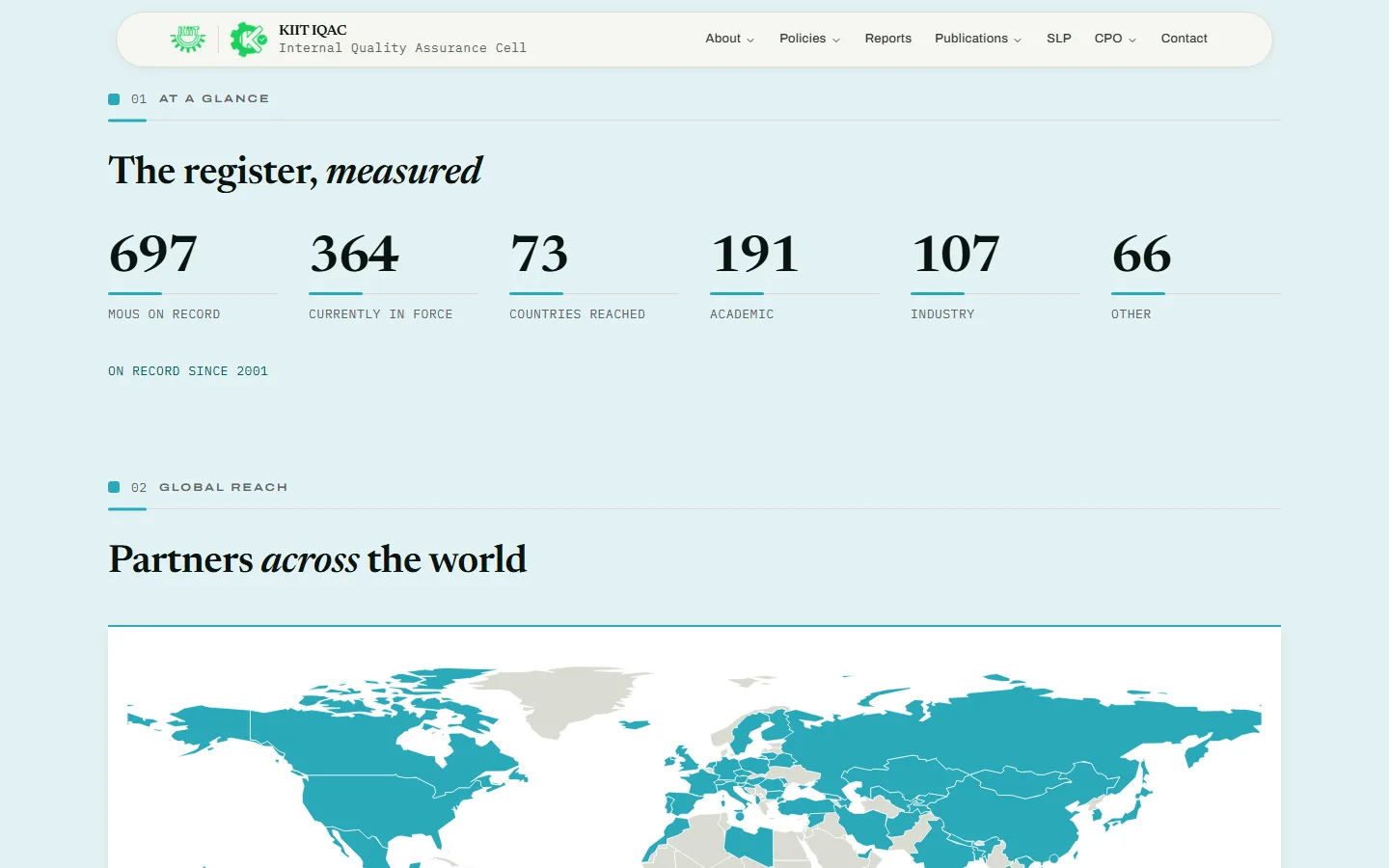1389x868 pixels.
Task: Click the OTHER stat label
Action: click(1131, 314)
